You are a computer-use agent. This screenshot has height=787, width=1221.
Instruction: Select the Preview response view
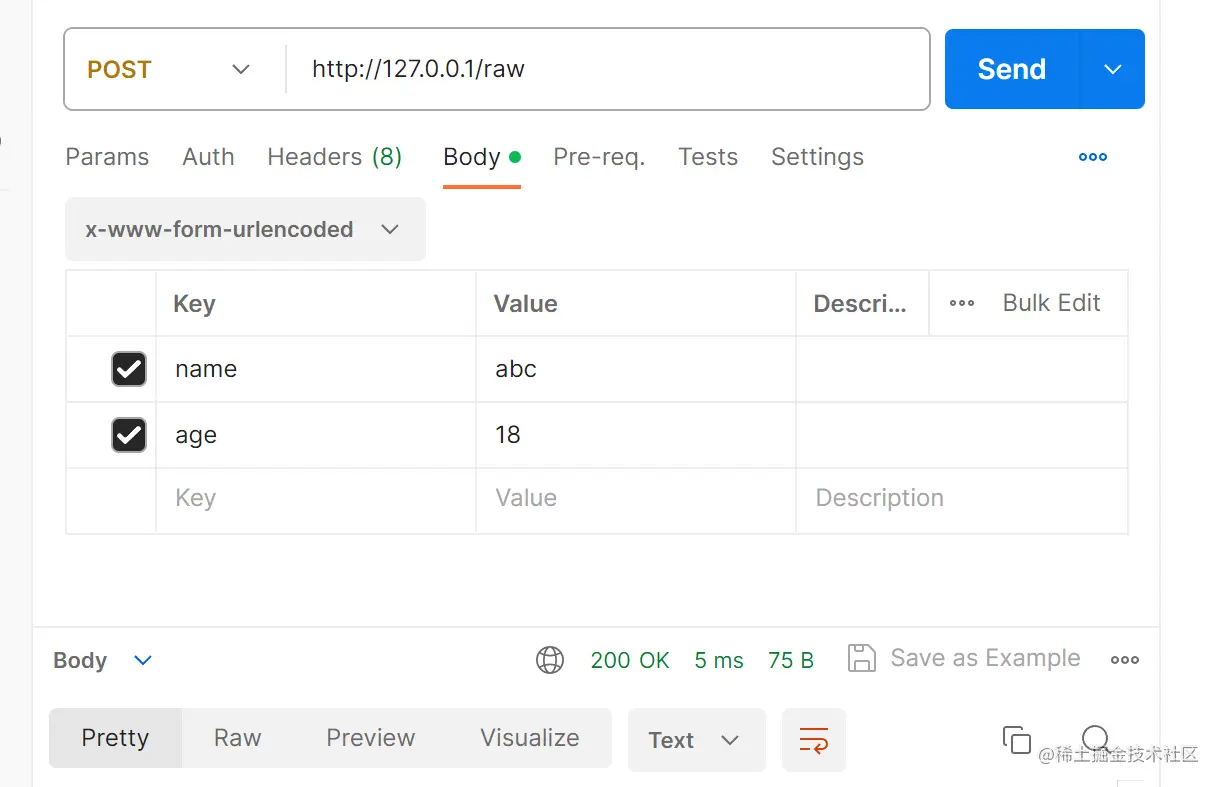pos(370,738)
